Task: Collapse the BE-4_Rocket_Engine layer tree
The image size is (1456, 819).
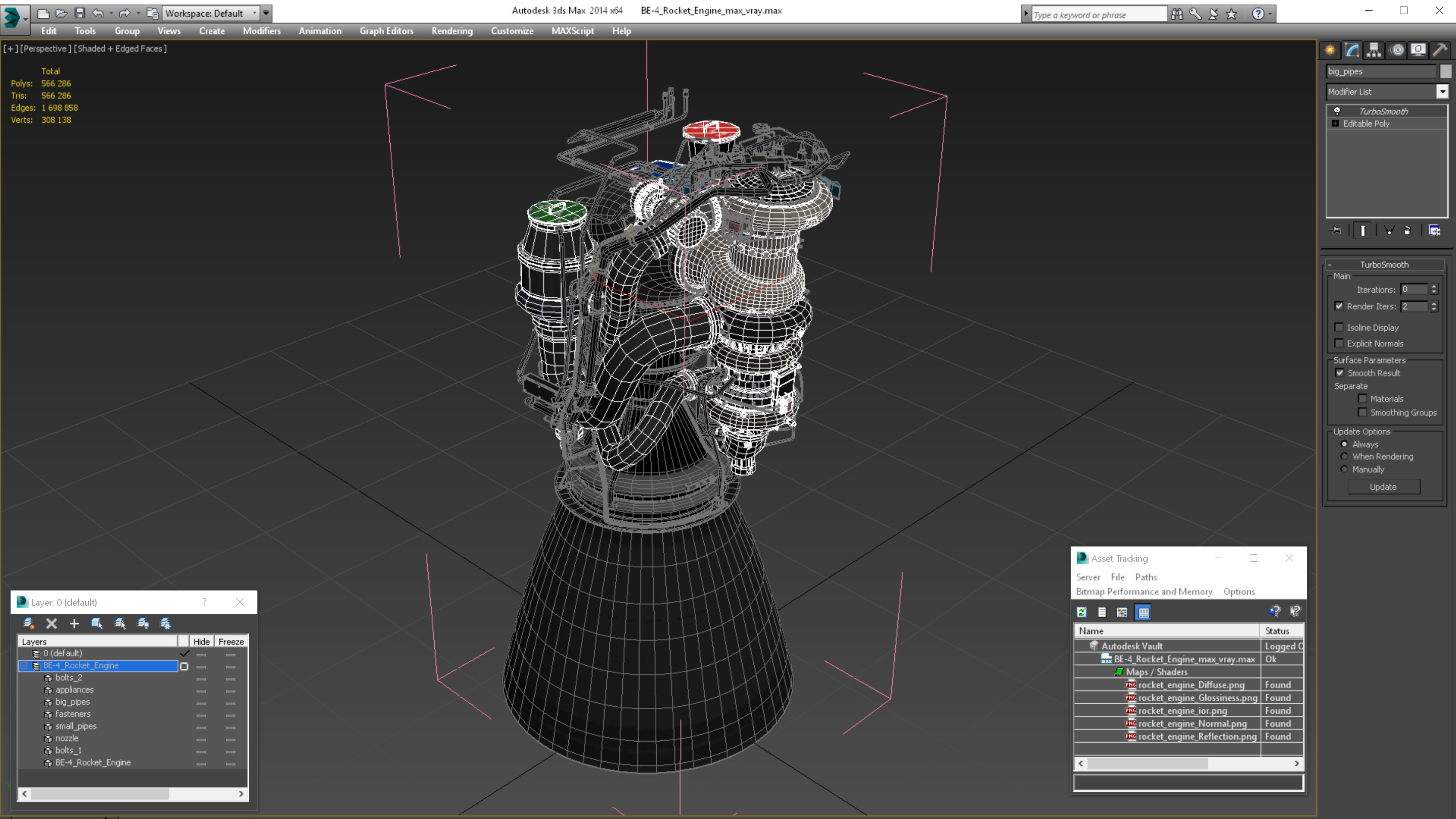Action: [x=24, y=666]
